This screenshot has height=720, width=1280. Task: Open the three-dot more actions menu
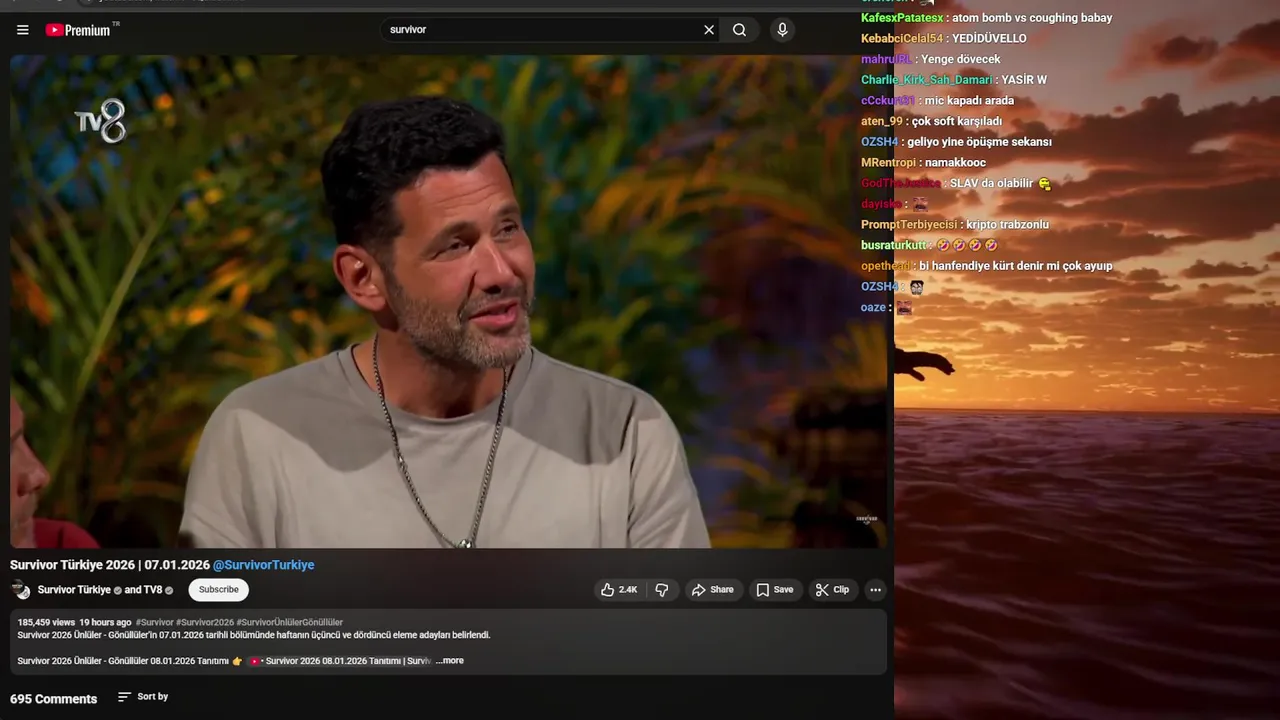click(x=875, y=590)
